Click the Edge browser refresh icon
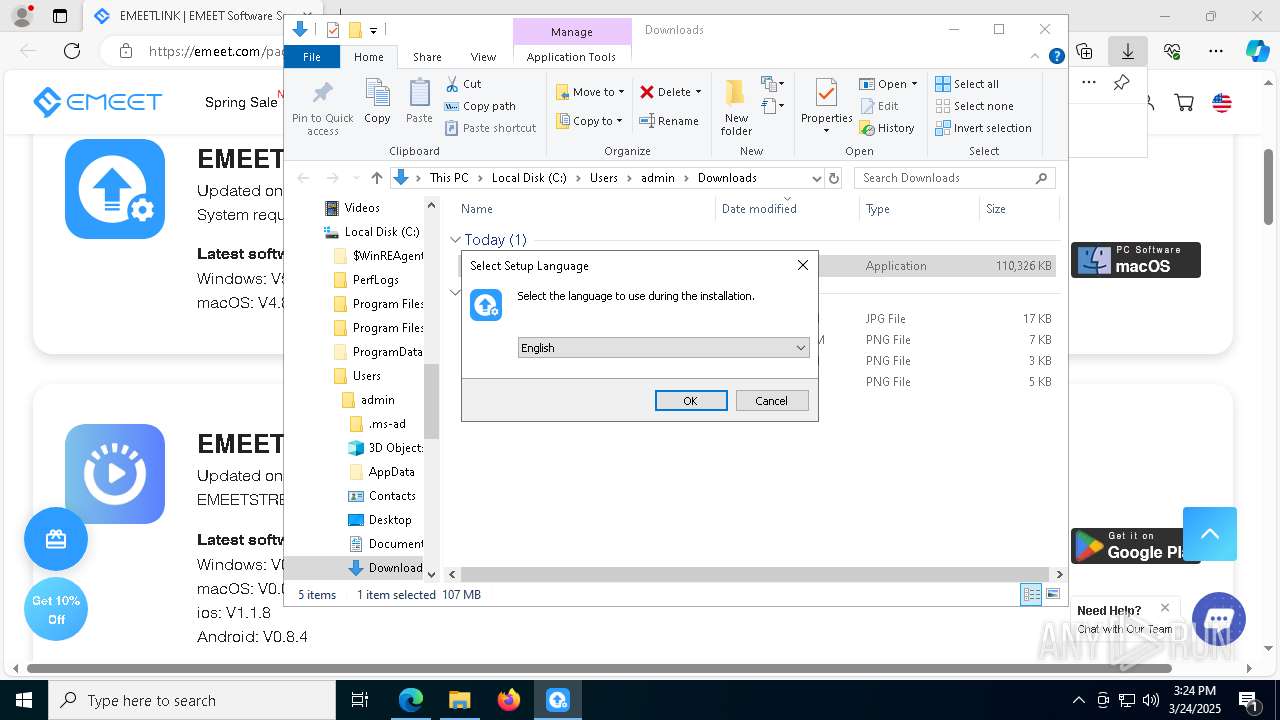Image resolution: width=1280 pixels, height=720 pixels. coord(72,51)
